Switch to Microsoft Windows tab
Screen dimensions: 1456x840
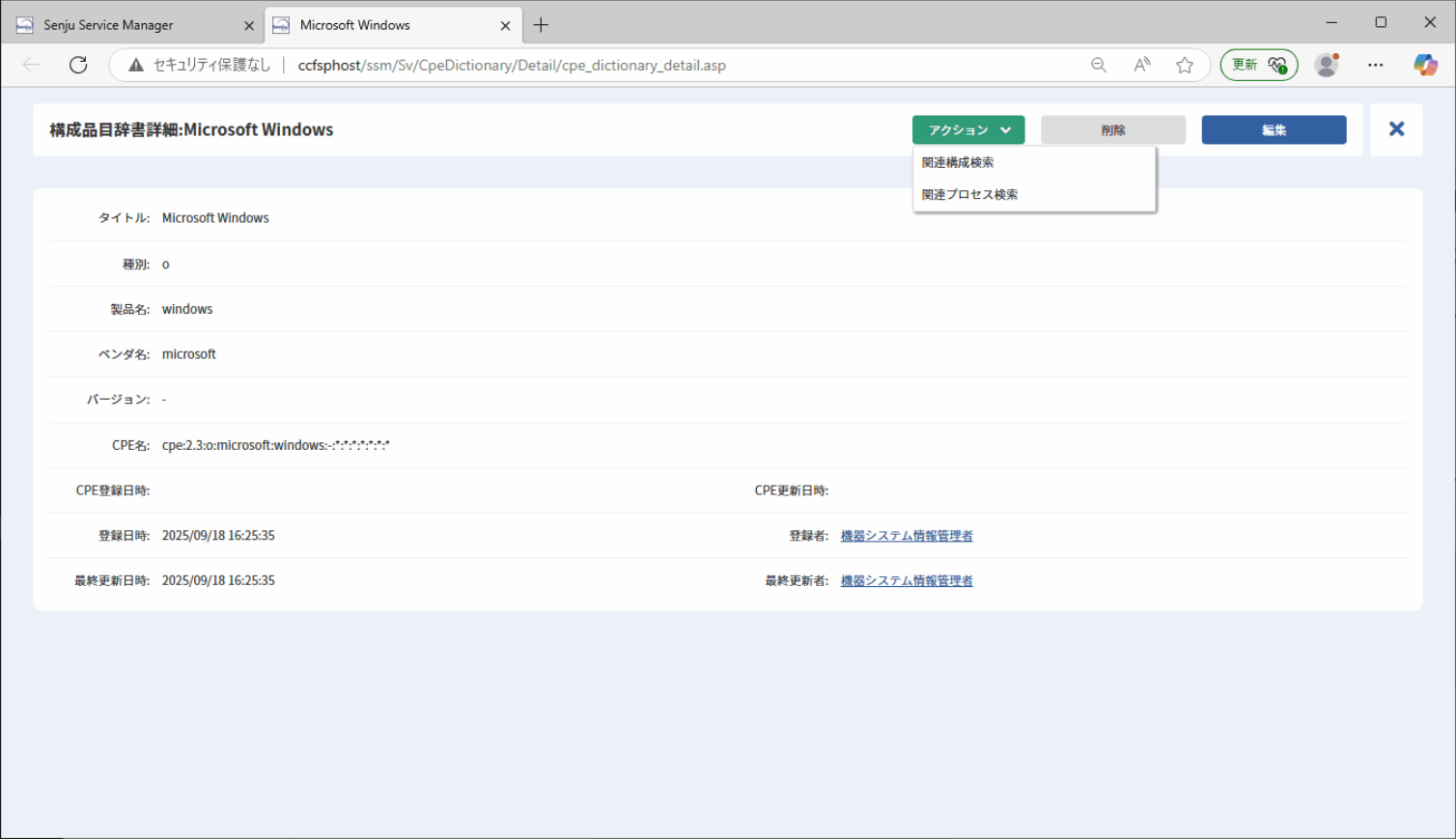(x=393, y=25)
